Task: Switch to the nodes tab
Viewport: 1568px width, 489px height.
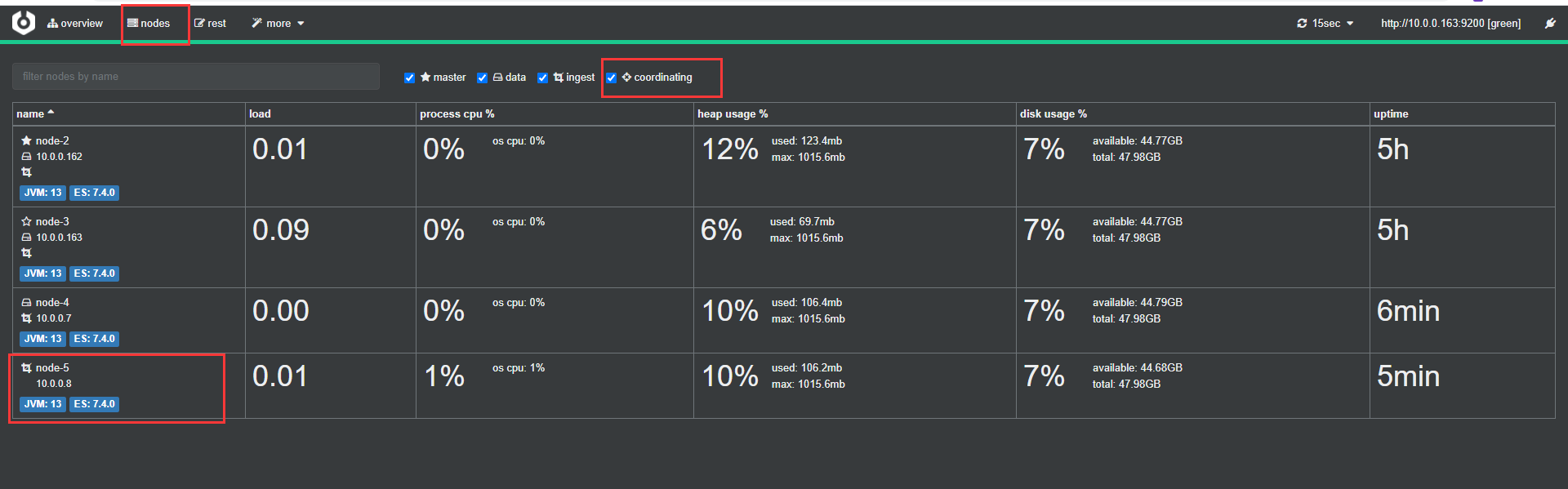Action: pyautogui.click(x=149, y=24)
